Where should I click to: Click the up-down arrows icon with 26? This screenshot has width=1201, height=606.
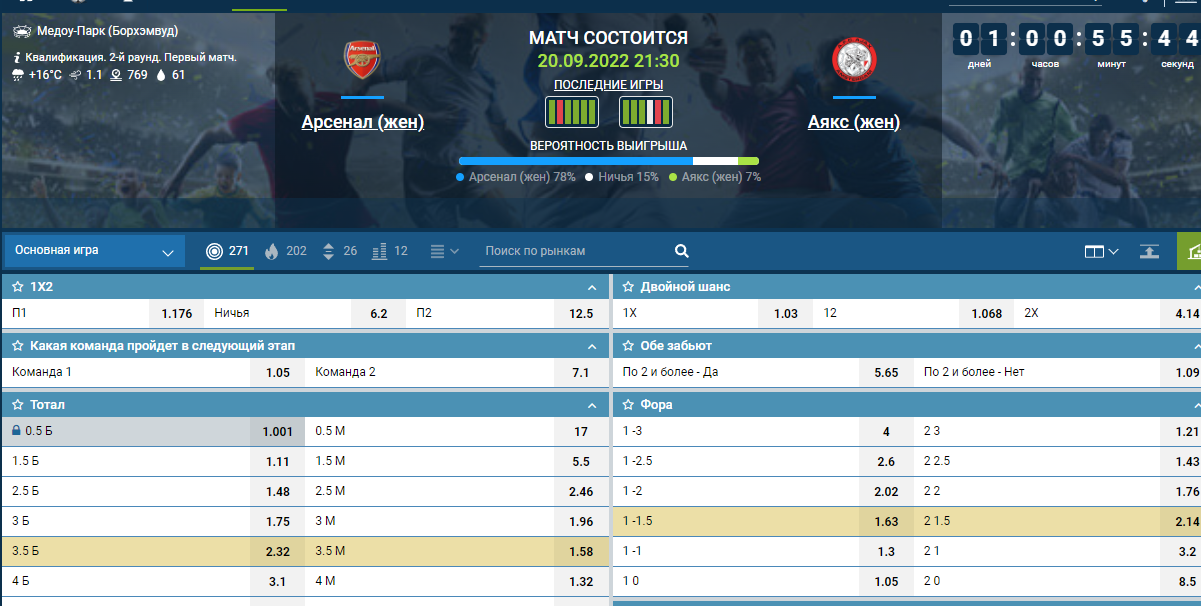(328, 251)
